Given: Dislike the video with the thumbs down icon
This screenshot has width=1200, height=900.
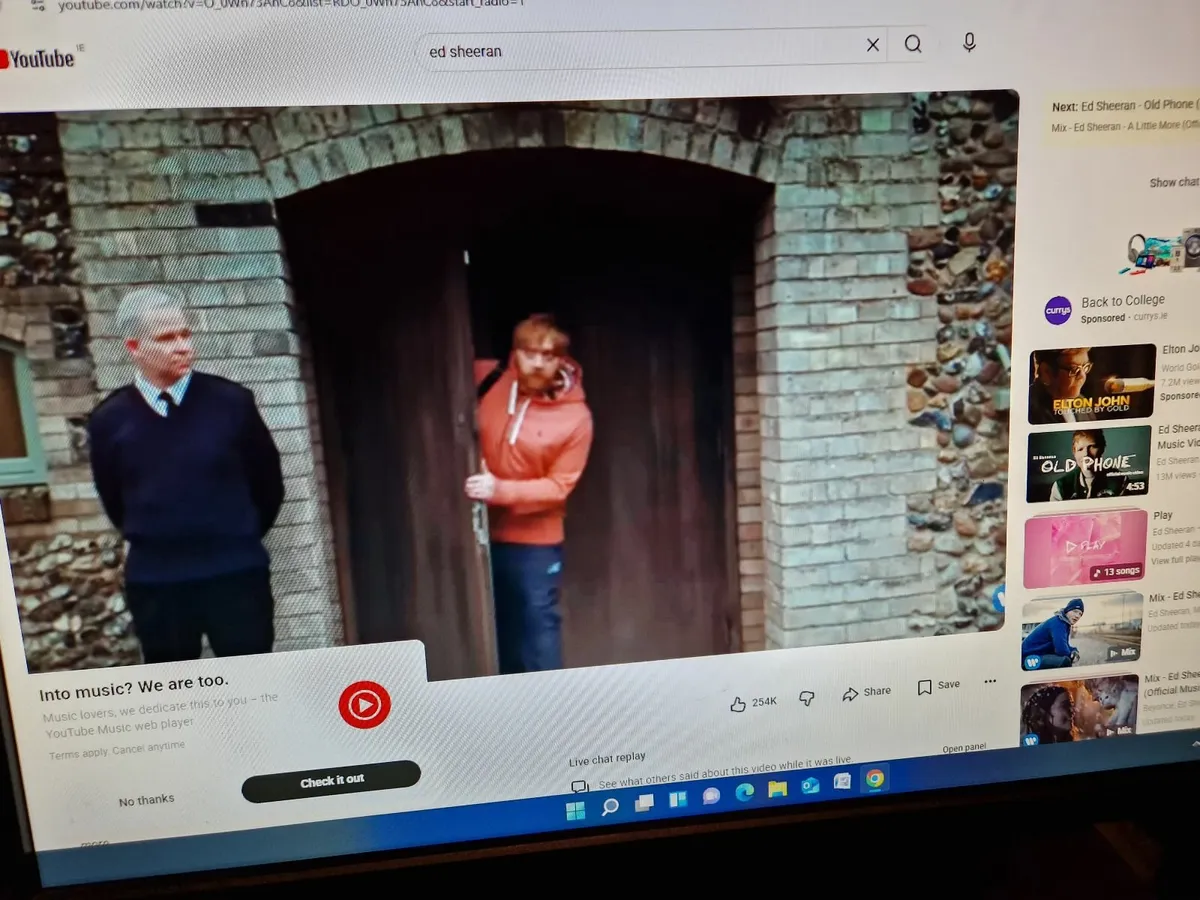Looking at the screenshot, I should pyautogui.click(x=807, y=698).
